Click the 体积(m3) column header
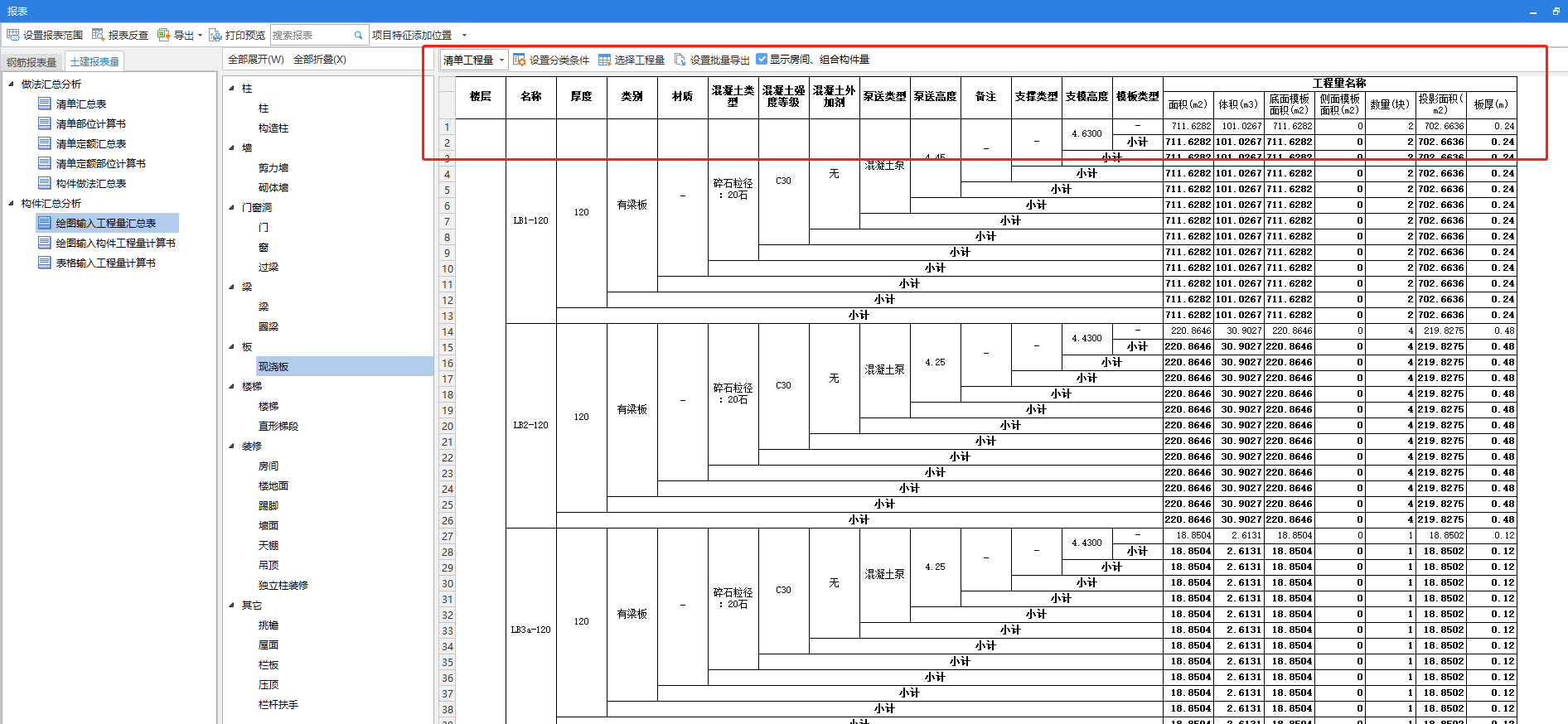This screenshot has width=1568, height=724. (x=1239, y=104)
